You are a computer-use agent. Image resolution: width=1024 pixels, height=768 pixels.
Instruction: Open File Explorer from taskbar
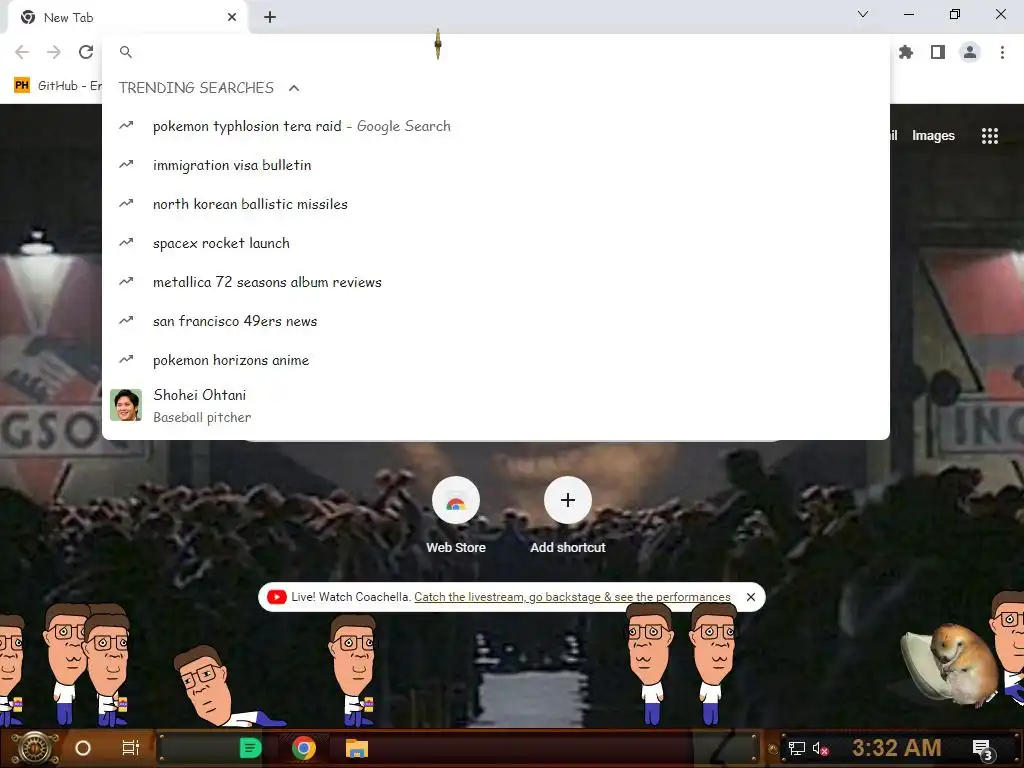(357, 748)
